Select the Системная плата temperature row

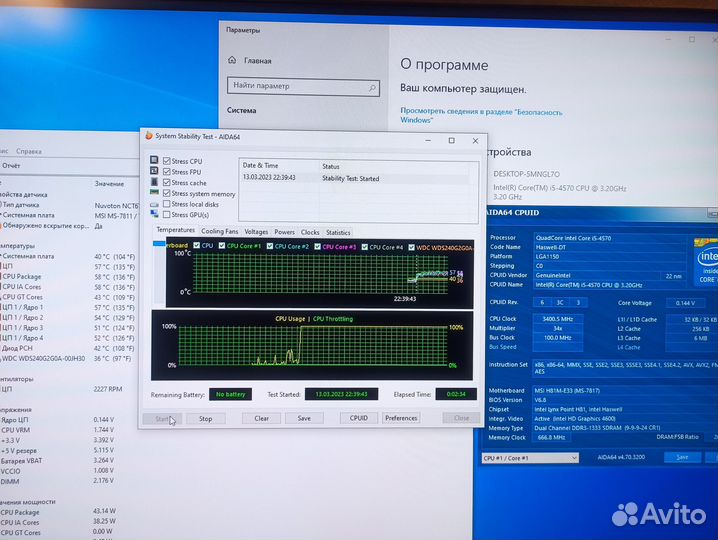pos(69,256)
